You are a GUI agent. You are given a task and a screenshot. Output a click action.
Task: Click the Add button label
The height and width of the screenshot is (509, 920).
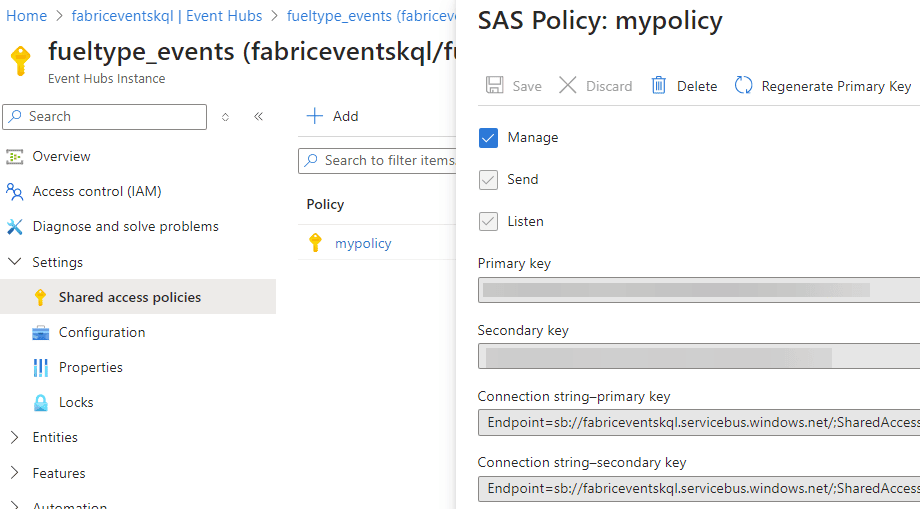tap(346, 116)
